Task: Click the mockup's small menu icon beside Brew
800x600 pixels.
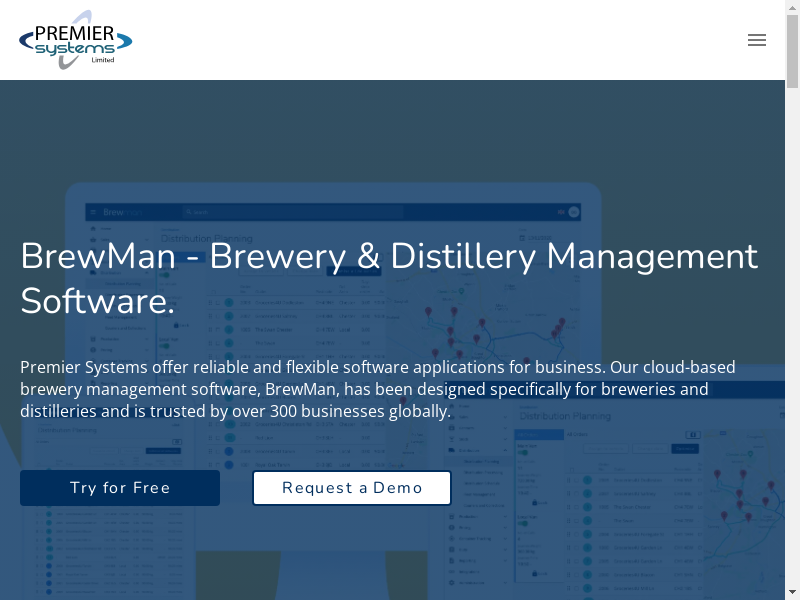Action: [x=92, y=212]
